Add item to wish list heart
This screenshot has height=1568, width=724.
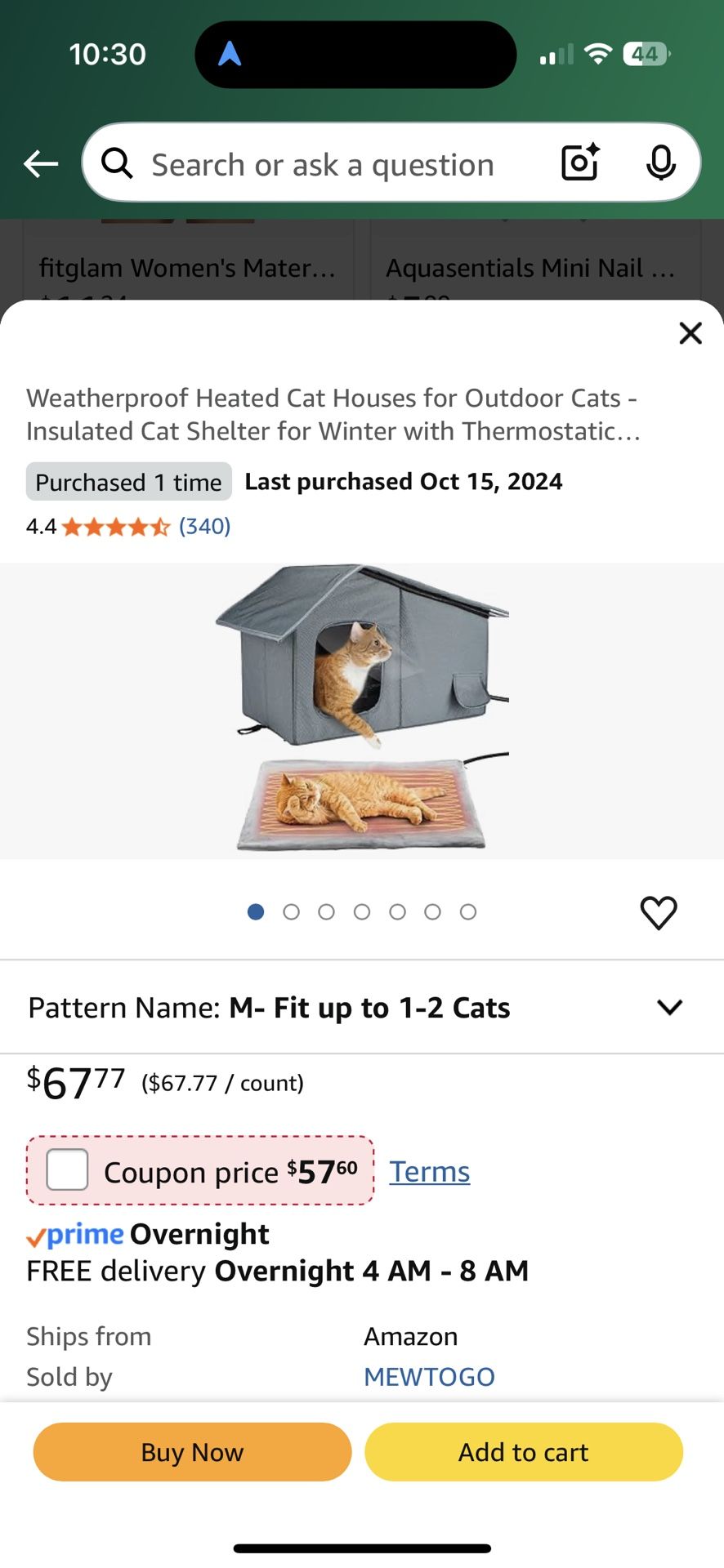pos(659,912)
